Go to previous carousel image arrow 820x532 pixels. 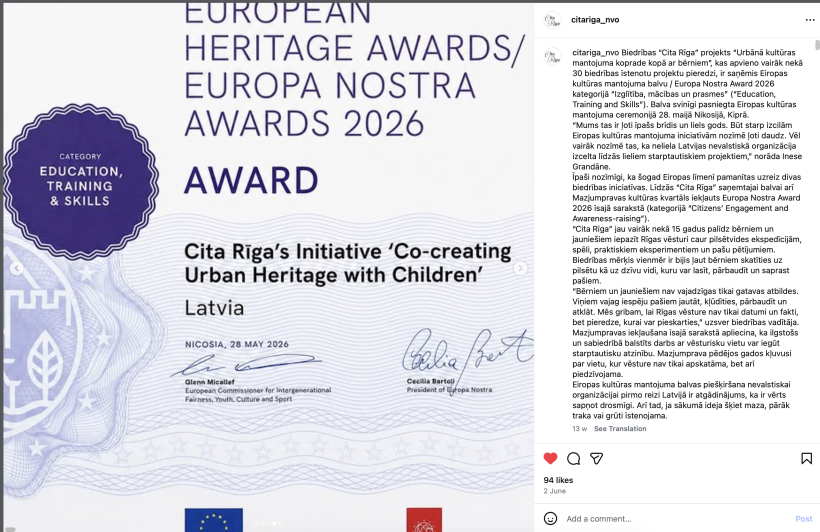point(17,268)
